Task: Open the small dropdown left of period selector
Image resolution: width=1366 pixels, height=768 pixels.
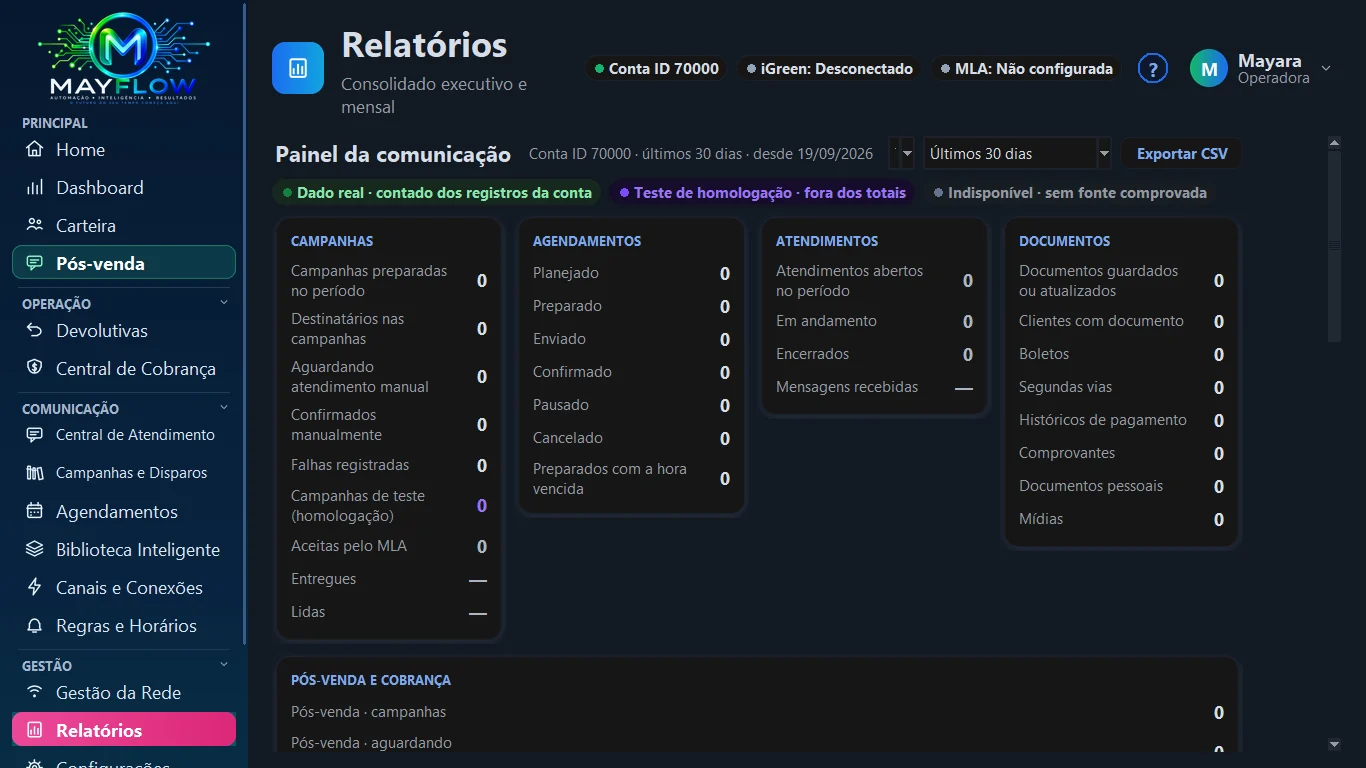Action: point(902,154)
